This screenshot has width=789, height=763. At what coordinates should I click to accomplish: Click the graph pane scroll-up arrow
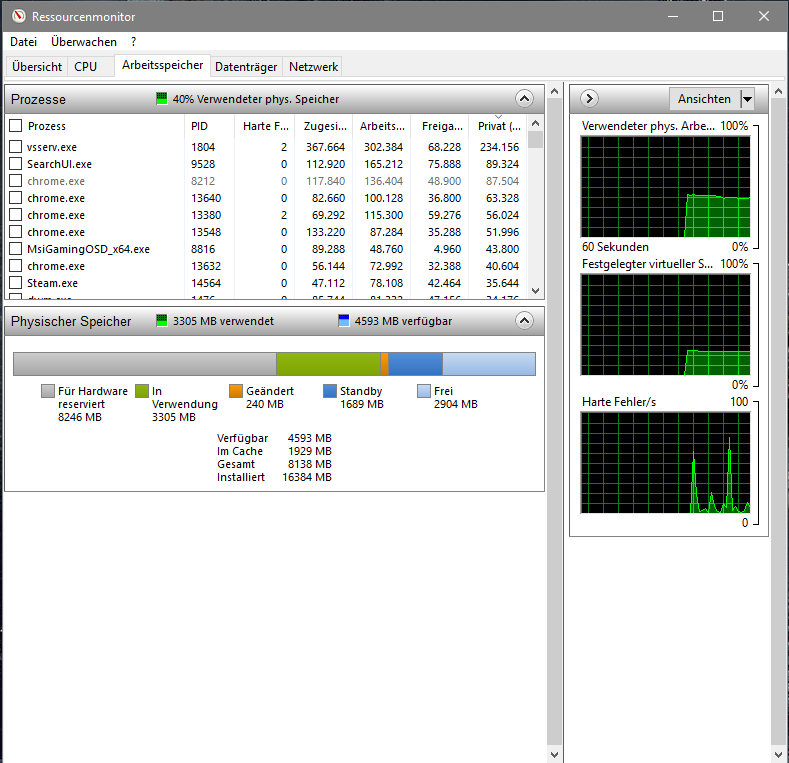(778, 91)
